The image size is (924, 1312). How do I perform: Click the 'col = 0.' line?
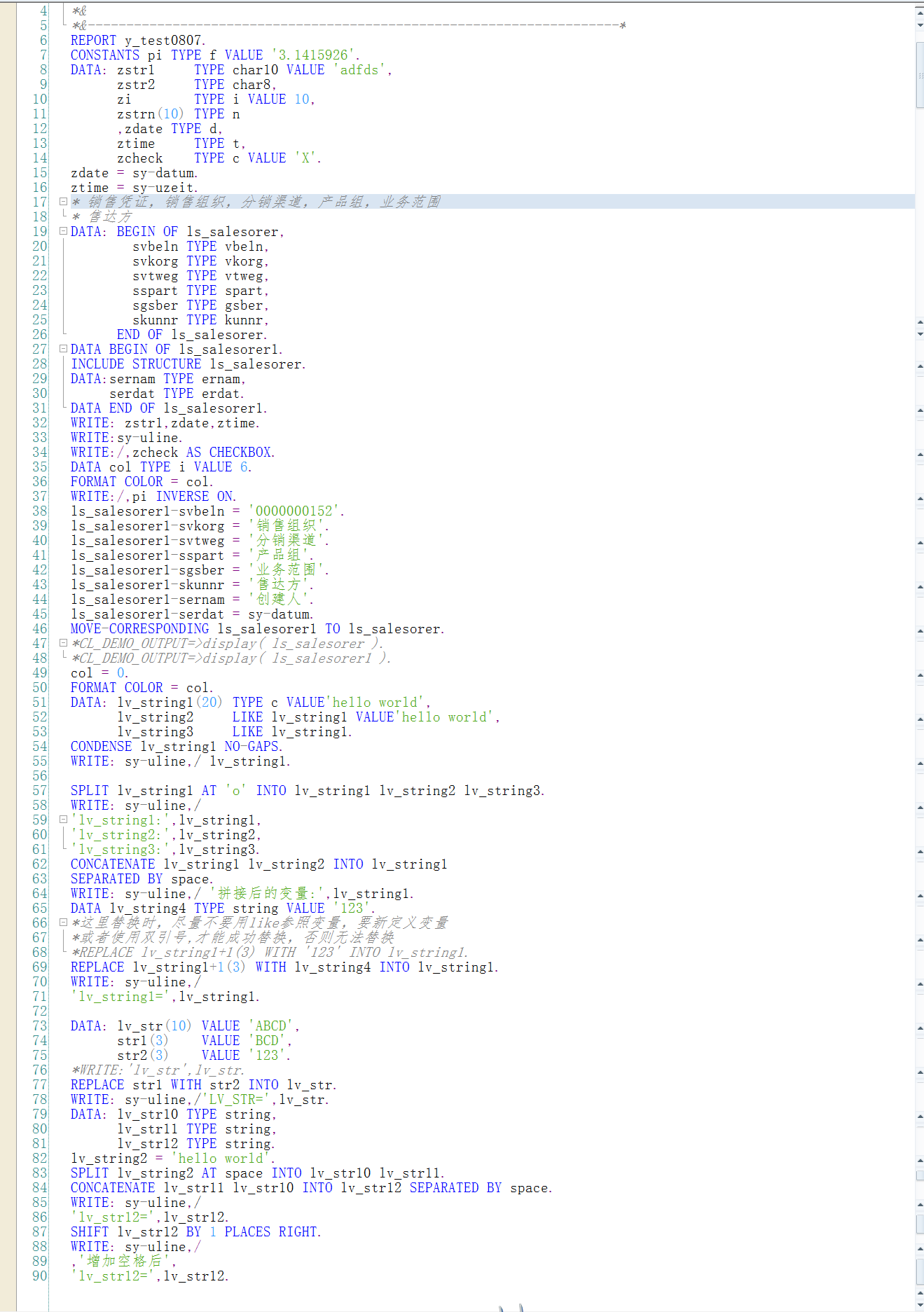(x=99, y=673)
